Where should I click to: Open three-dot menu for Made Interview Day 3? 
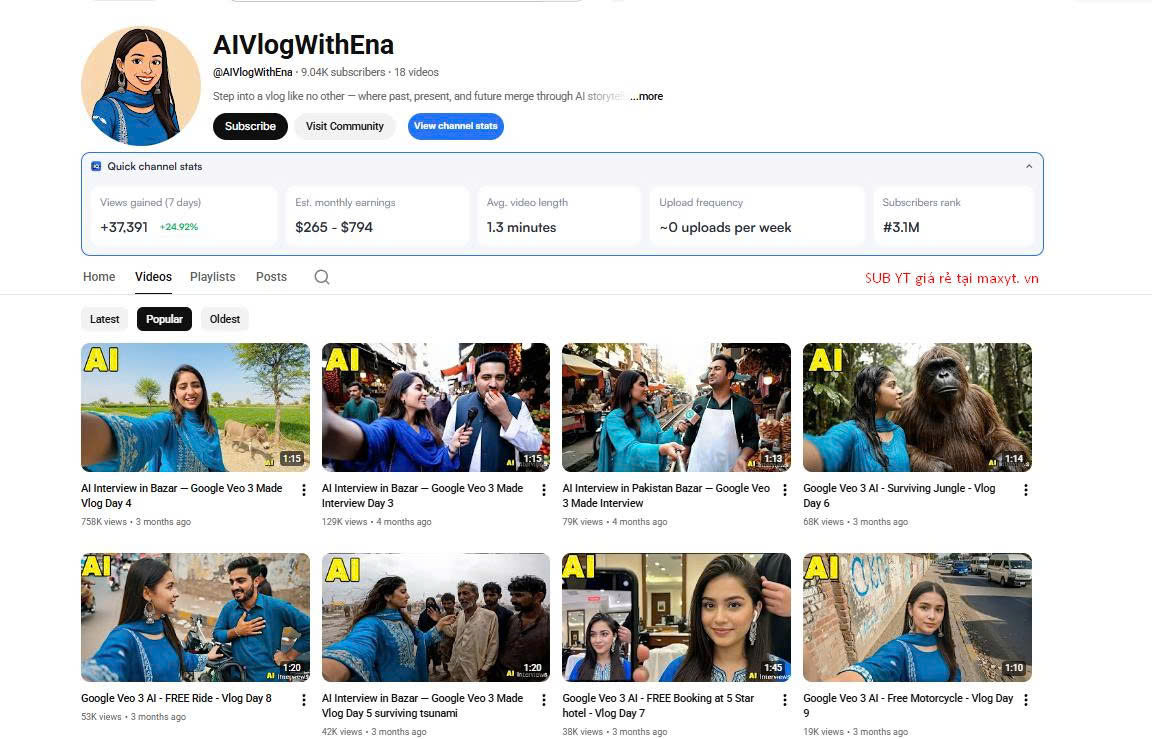point(544,490)
